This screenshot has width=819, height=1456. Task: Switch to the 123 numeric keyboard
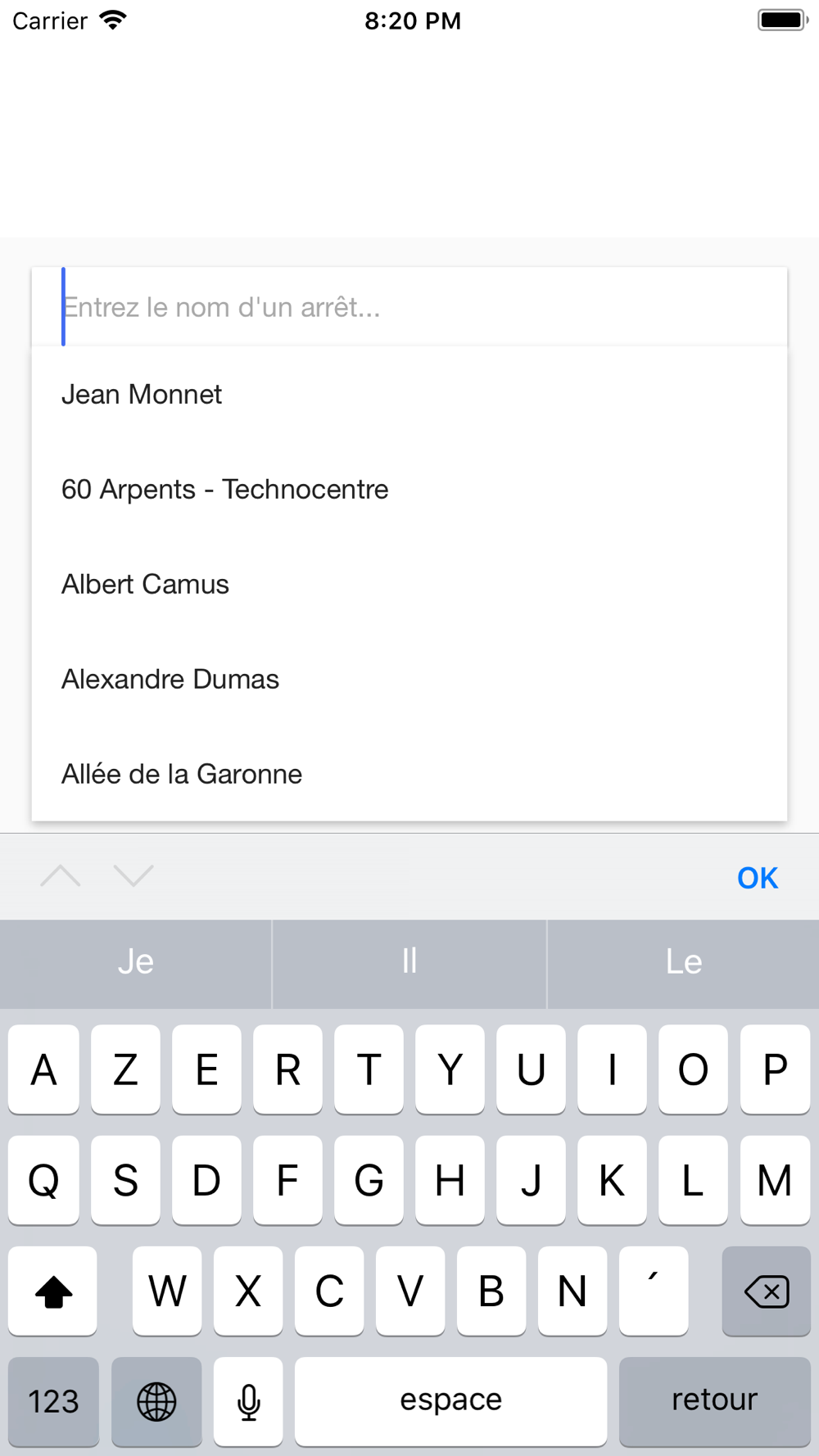54,1401
